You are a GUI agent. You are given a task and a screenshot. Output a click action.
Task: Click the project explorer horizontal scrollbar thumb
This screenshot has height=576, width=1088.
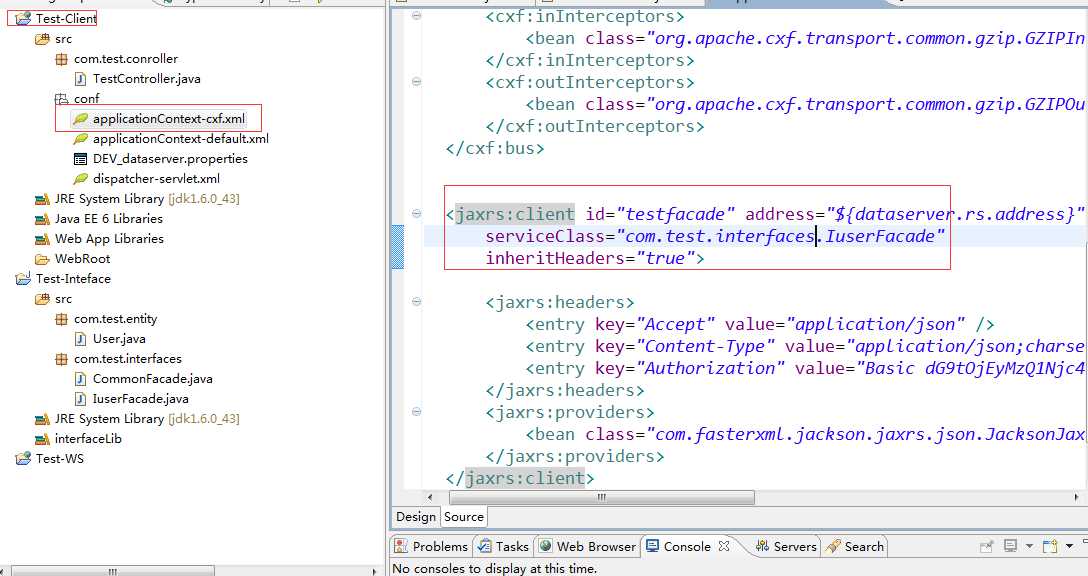tap(112, 571)
